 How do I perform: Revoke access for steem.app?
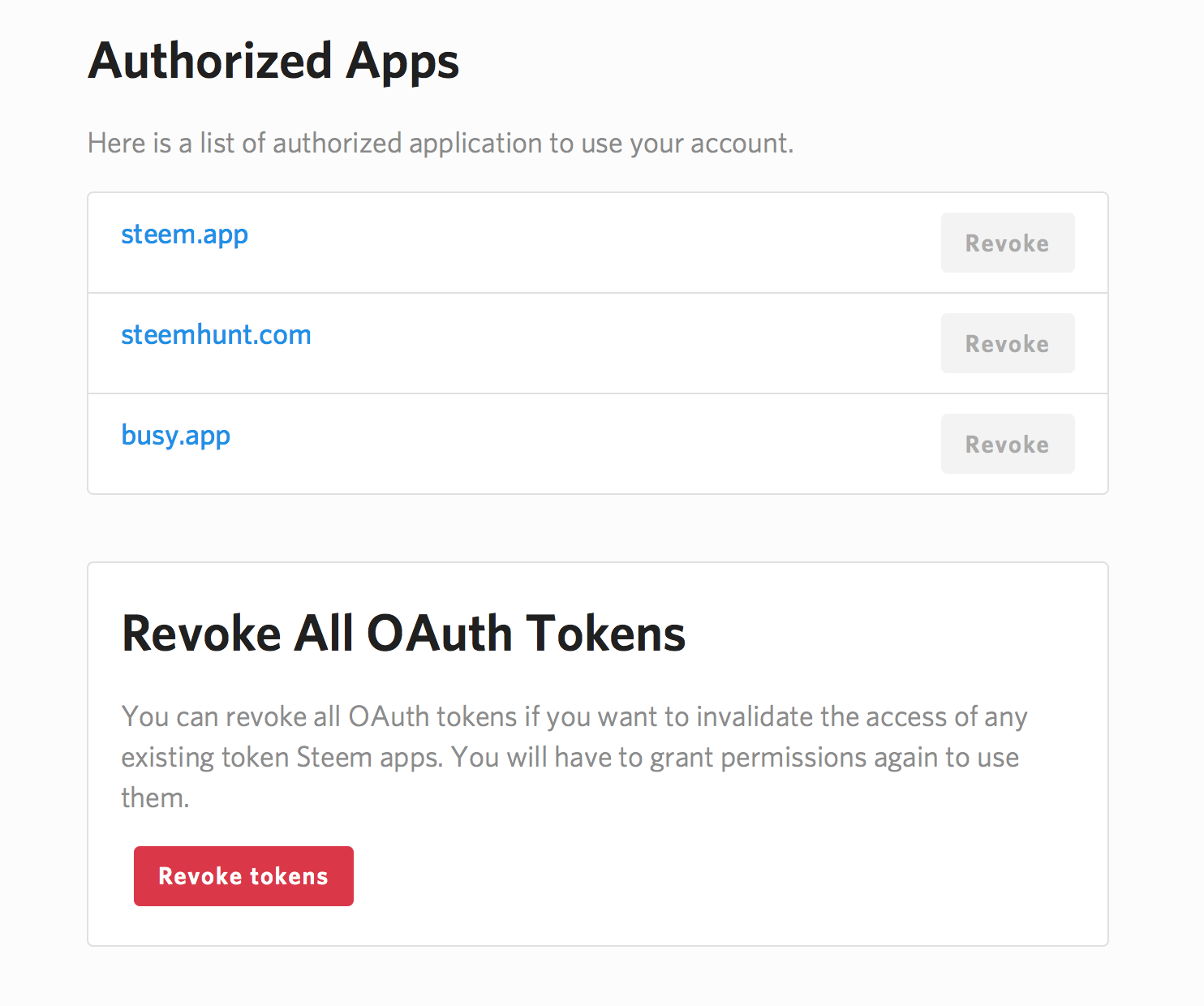click(1007, 243)
